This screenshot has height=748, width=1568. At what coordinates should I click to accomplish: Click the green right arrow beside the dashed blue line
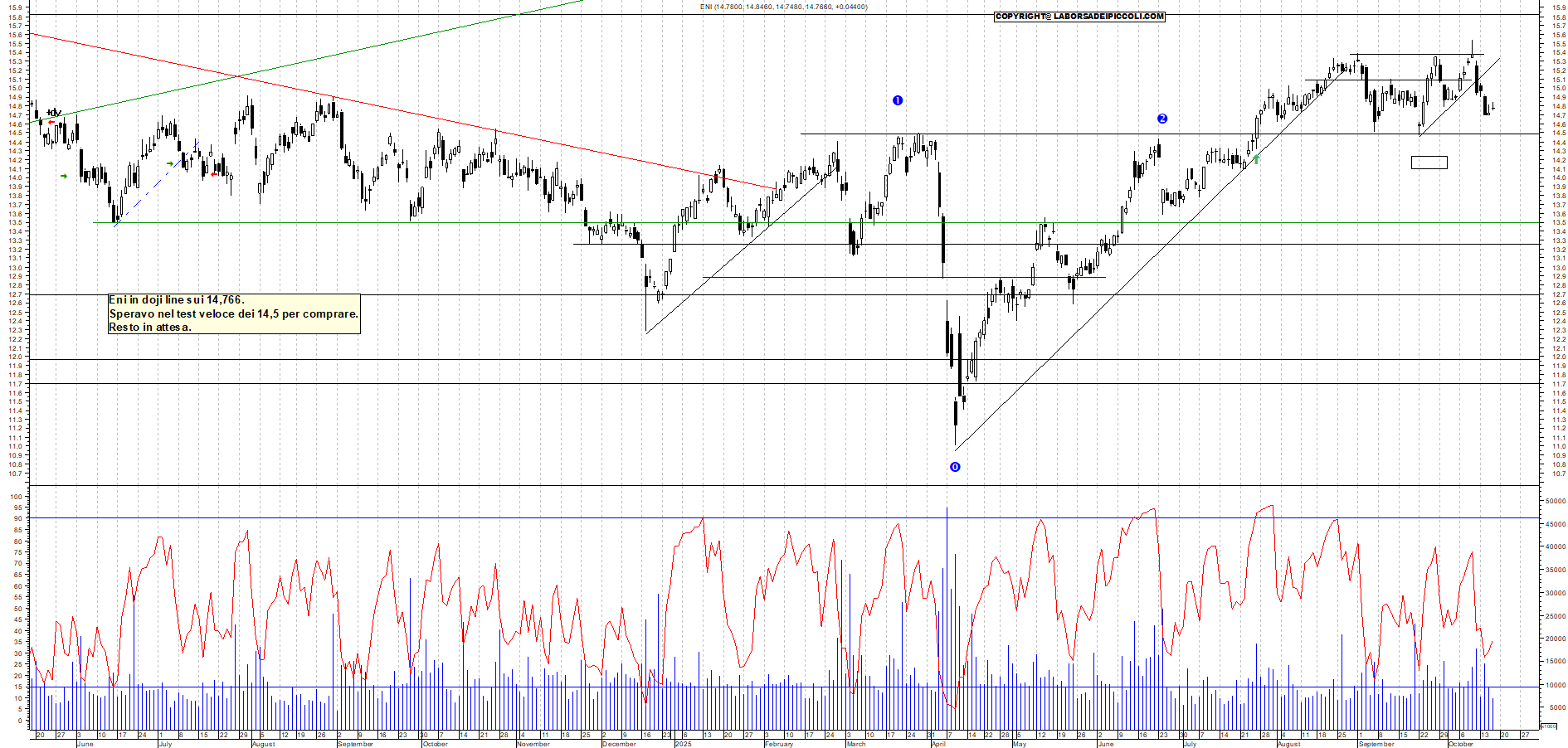click(170, 164)
